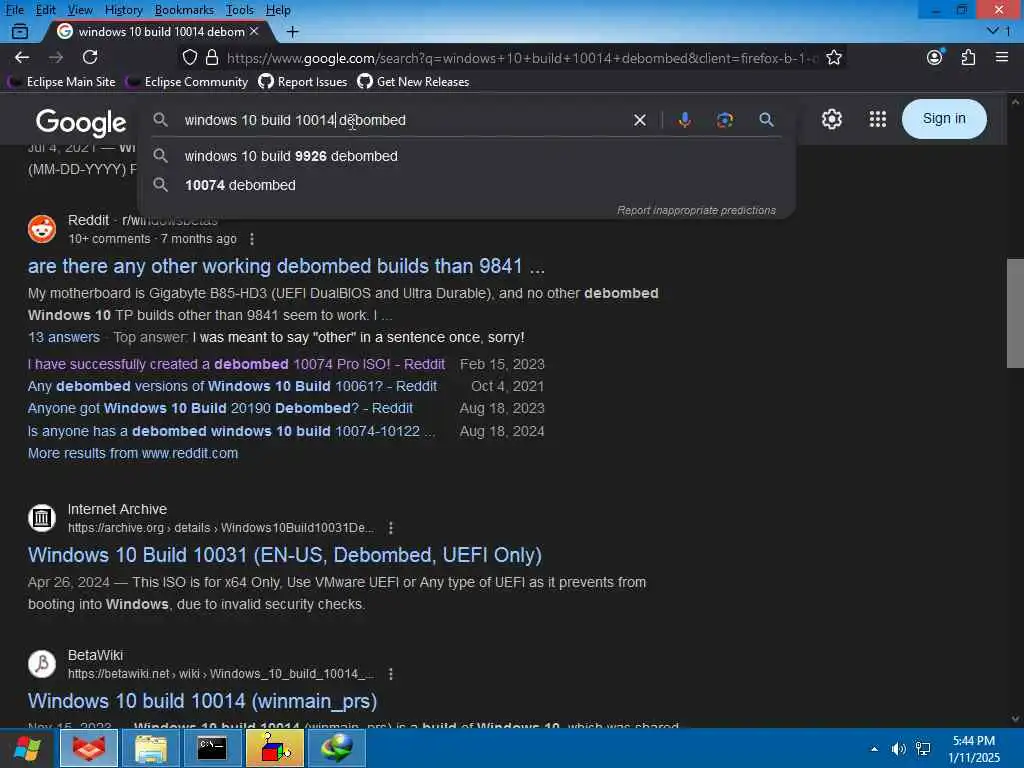Open debombed 10074 Pro ISO Reddit link
Screen dimensions: 1024x768
[x=236, y=364]
